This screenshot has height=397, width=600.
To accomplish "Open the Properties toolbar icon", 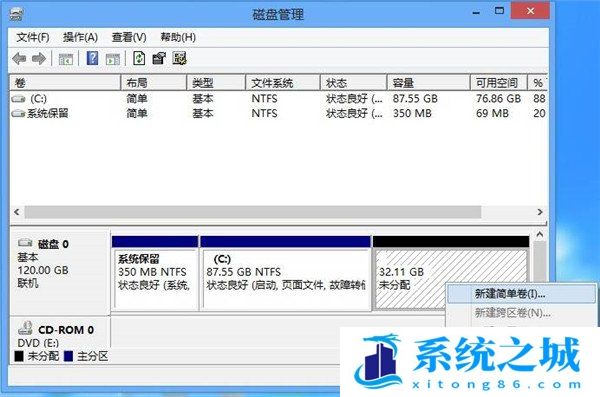I will coord(159,59).
